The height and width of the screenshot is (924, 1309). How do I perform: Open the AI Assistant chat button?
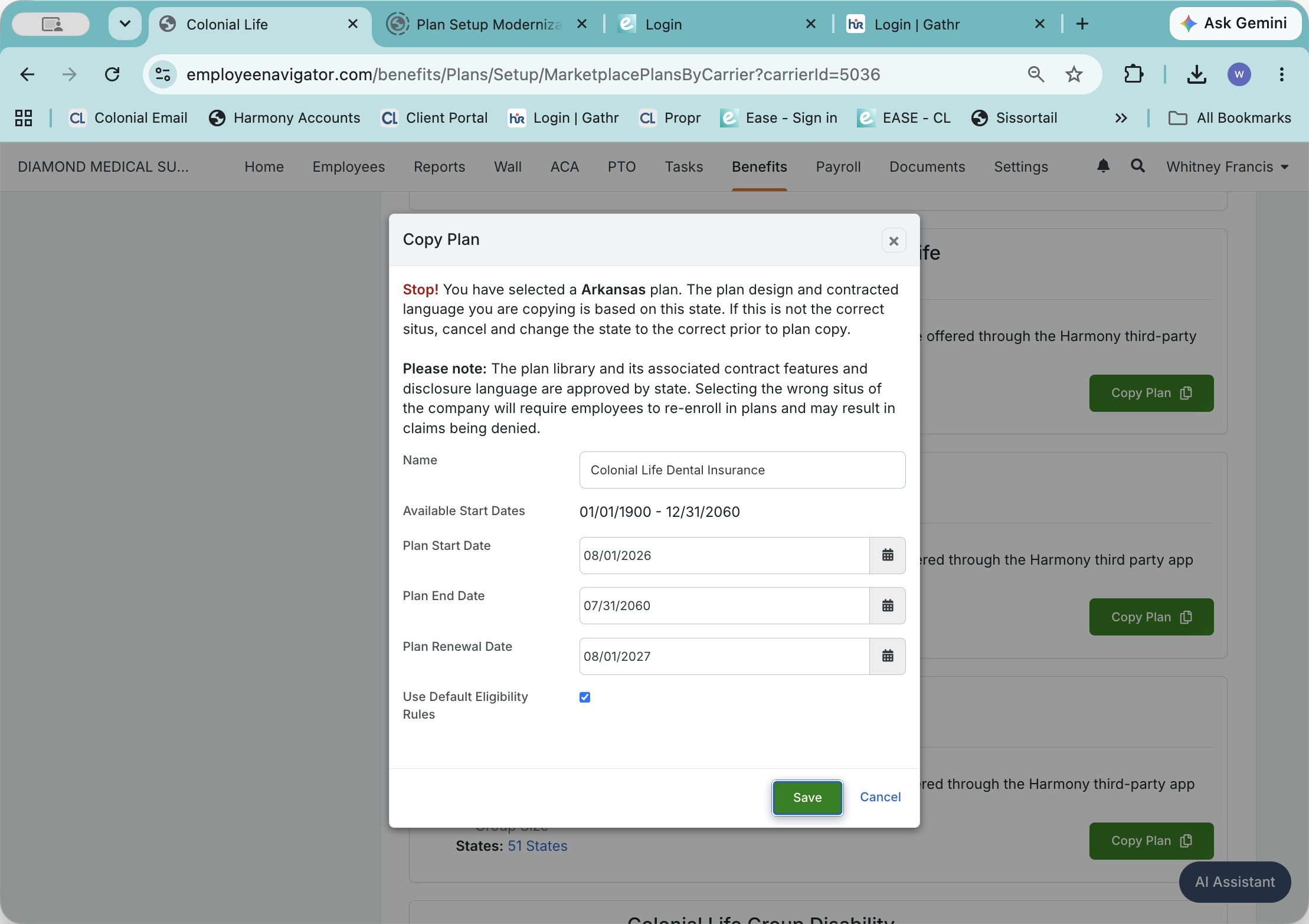tap(1235, 882)
